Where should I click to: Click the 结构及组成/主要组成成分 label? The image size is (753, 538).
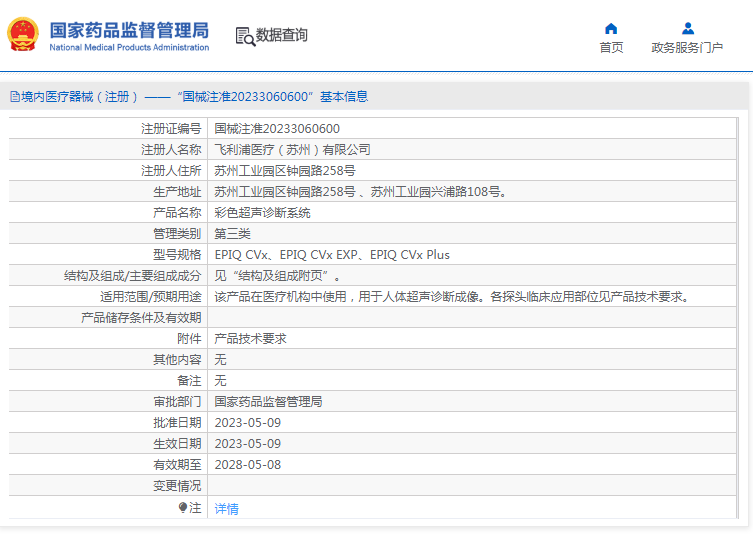pyautogui.click(x=133, y=276)
